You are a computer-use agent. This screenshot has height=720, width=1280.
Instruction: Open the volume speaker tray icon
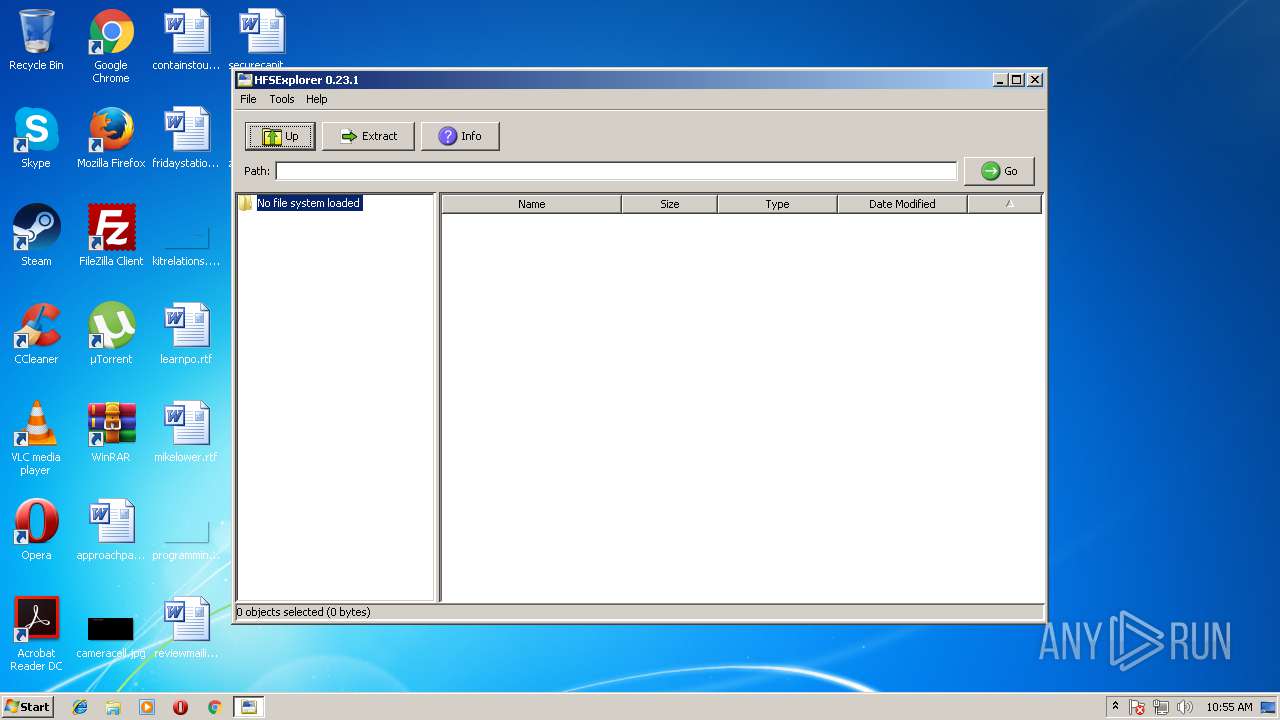pyautogui.click(x=1185, y=707)
